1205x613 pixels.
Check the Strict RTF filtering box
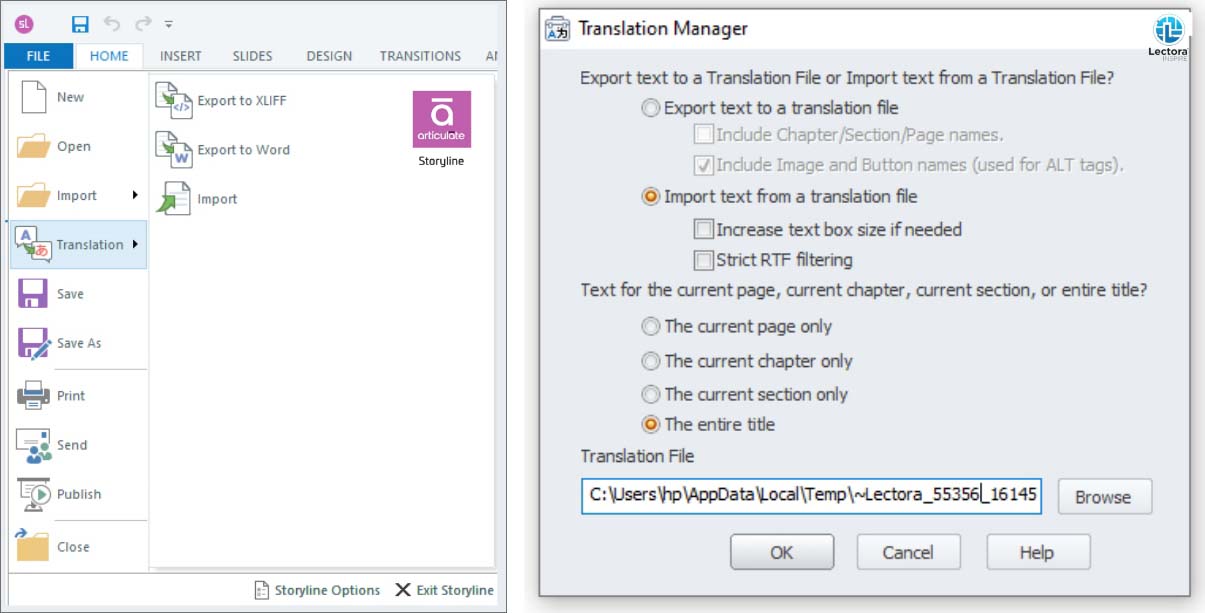point(703,260)
